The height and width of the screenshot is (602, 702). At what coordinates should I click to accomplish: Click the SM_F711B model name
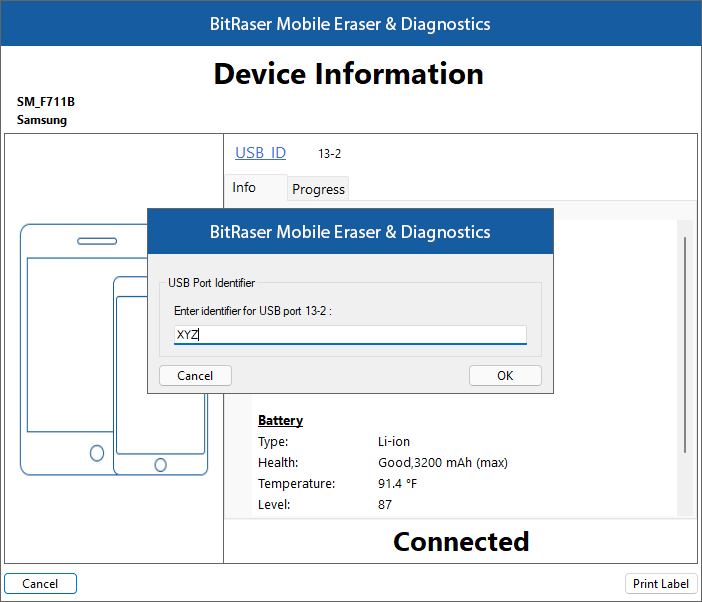pyautogui.click(x=46, y=102)
